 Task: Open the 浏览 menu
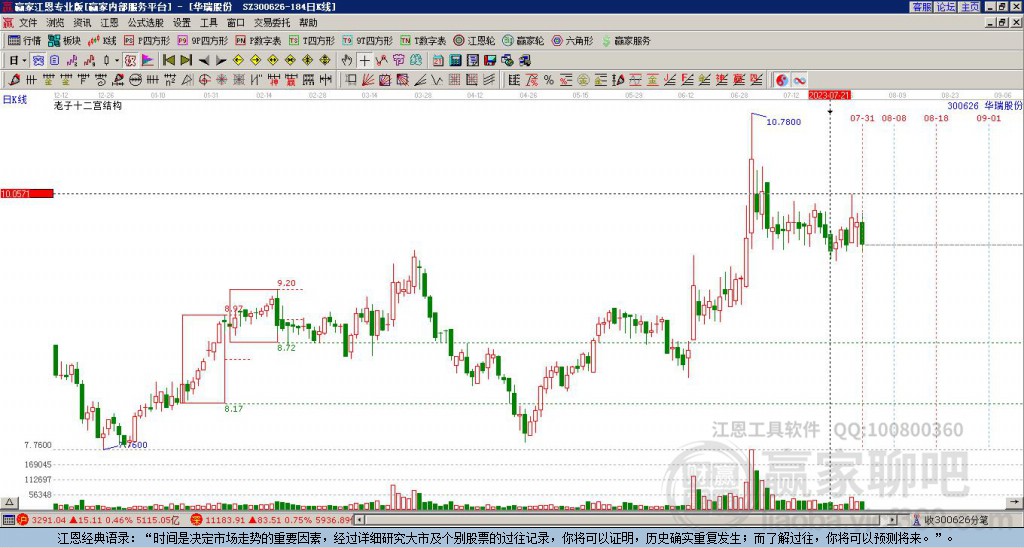[x=55, y=23]
